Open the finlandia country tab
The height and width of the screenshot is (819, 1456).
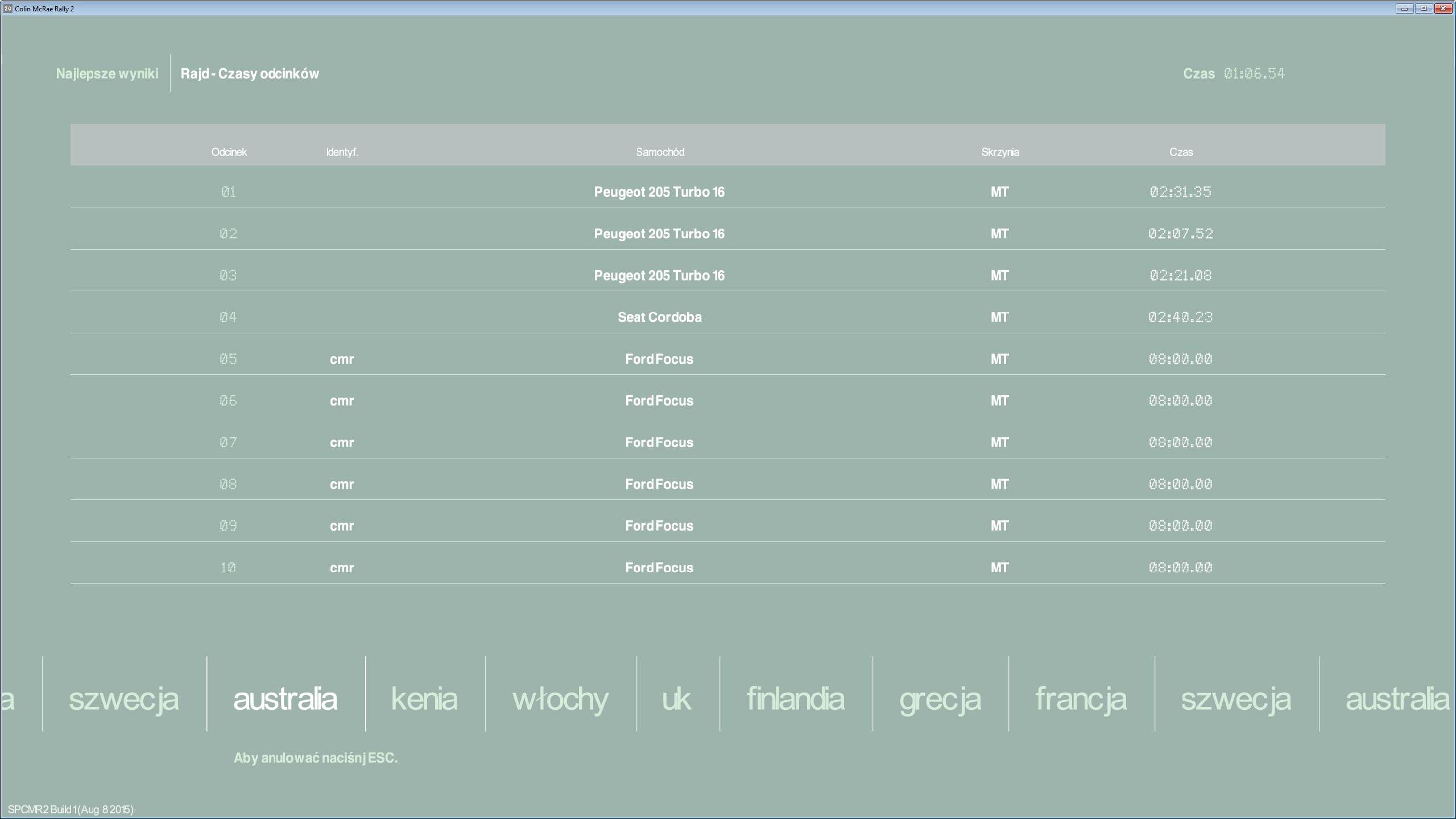(x=795, y=699)
